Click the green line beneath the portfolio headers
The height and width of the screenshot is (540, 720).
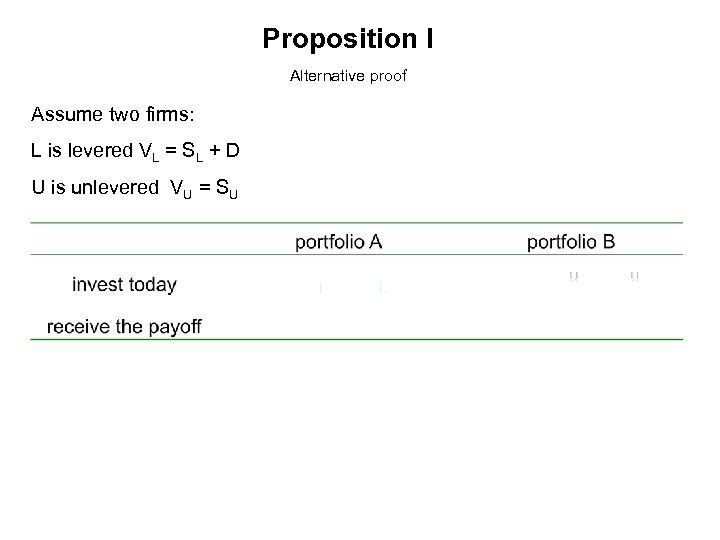click(356, 255)
